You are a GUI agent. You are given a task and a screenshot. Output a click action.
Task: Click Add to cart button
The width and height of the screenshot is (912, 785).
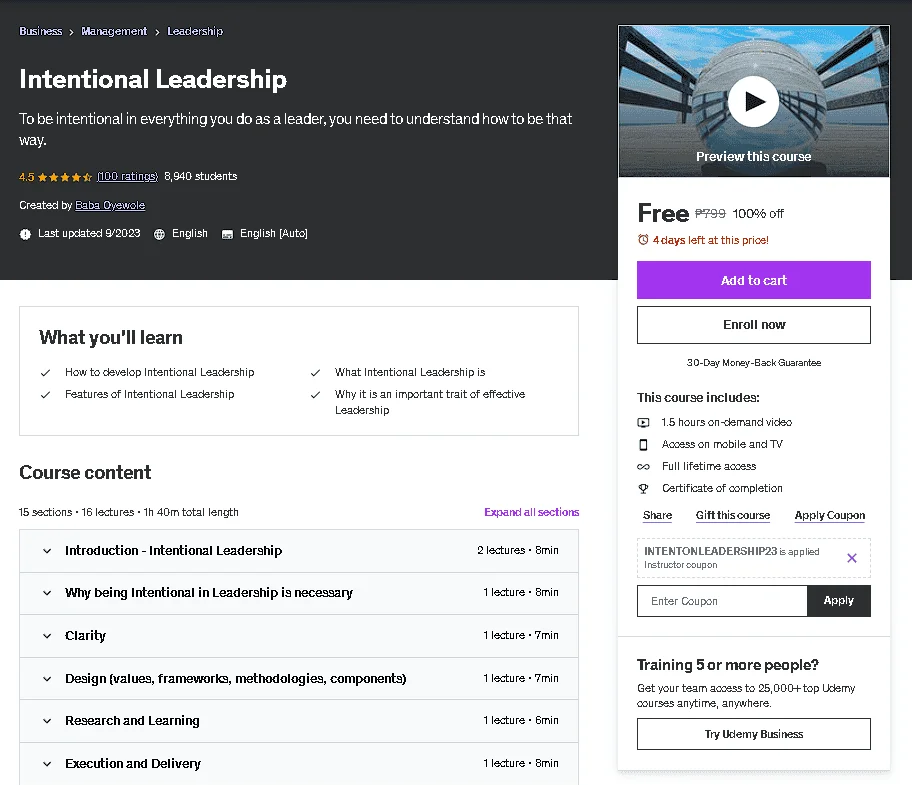754,280
